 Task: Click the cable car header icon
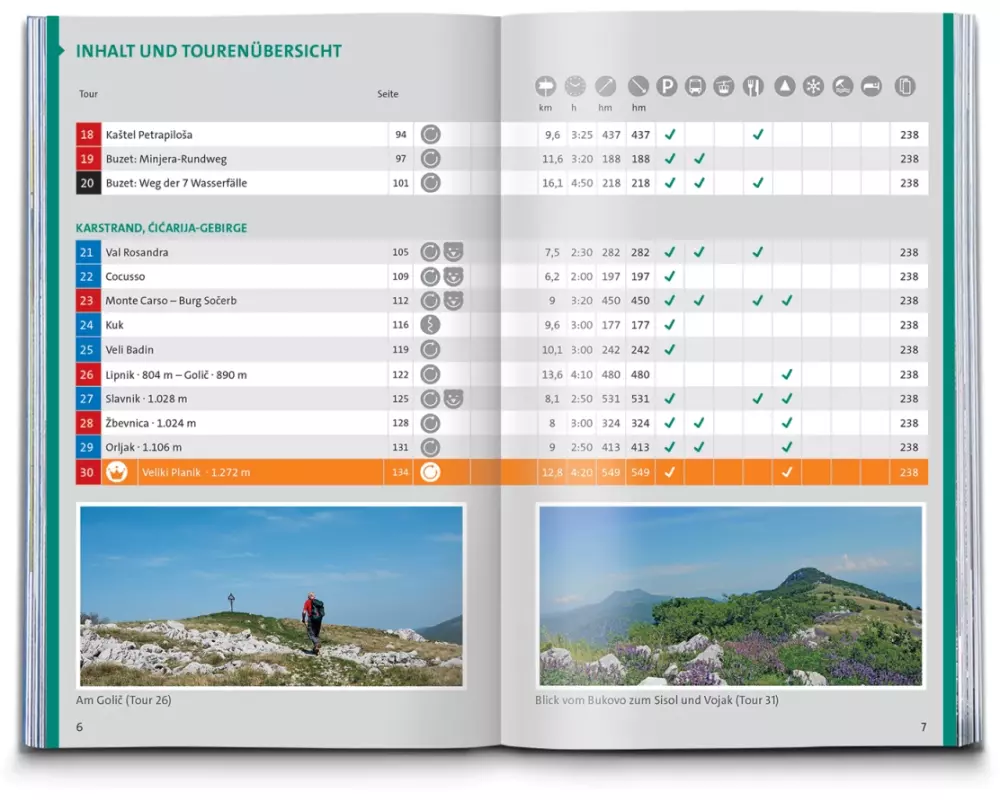coord(724,86)
